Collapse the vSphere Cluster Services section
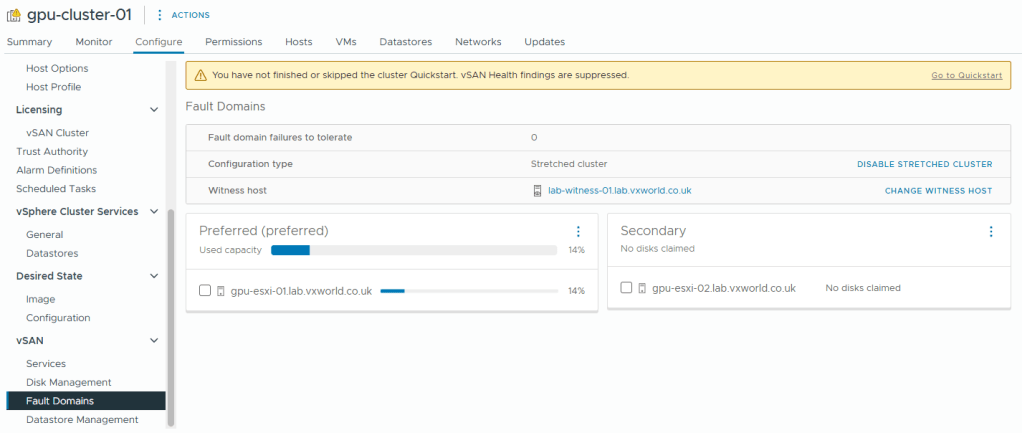 point(154,211)
